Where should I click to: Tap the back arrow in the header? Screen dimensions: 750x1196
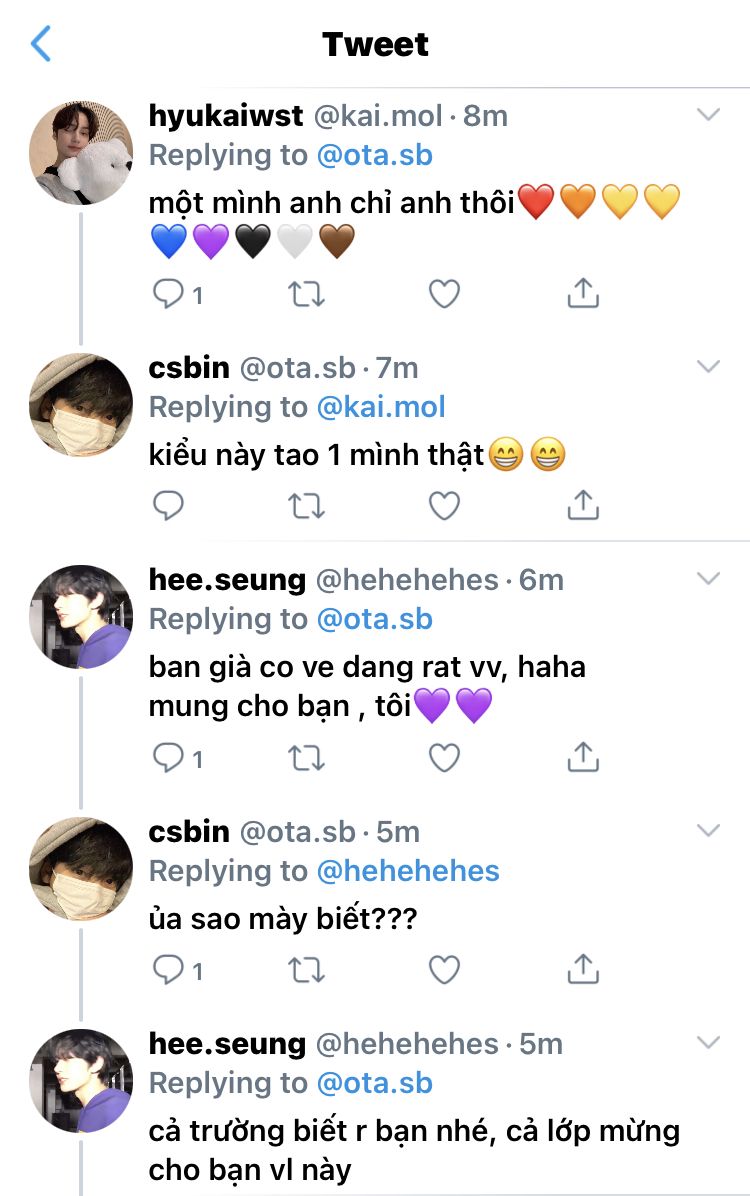(x=41, y=44)
